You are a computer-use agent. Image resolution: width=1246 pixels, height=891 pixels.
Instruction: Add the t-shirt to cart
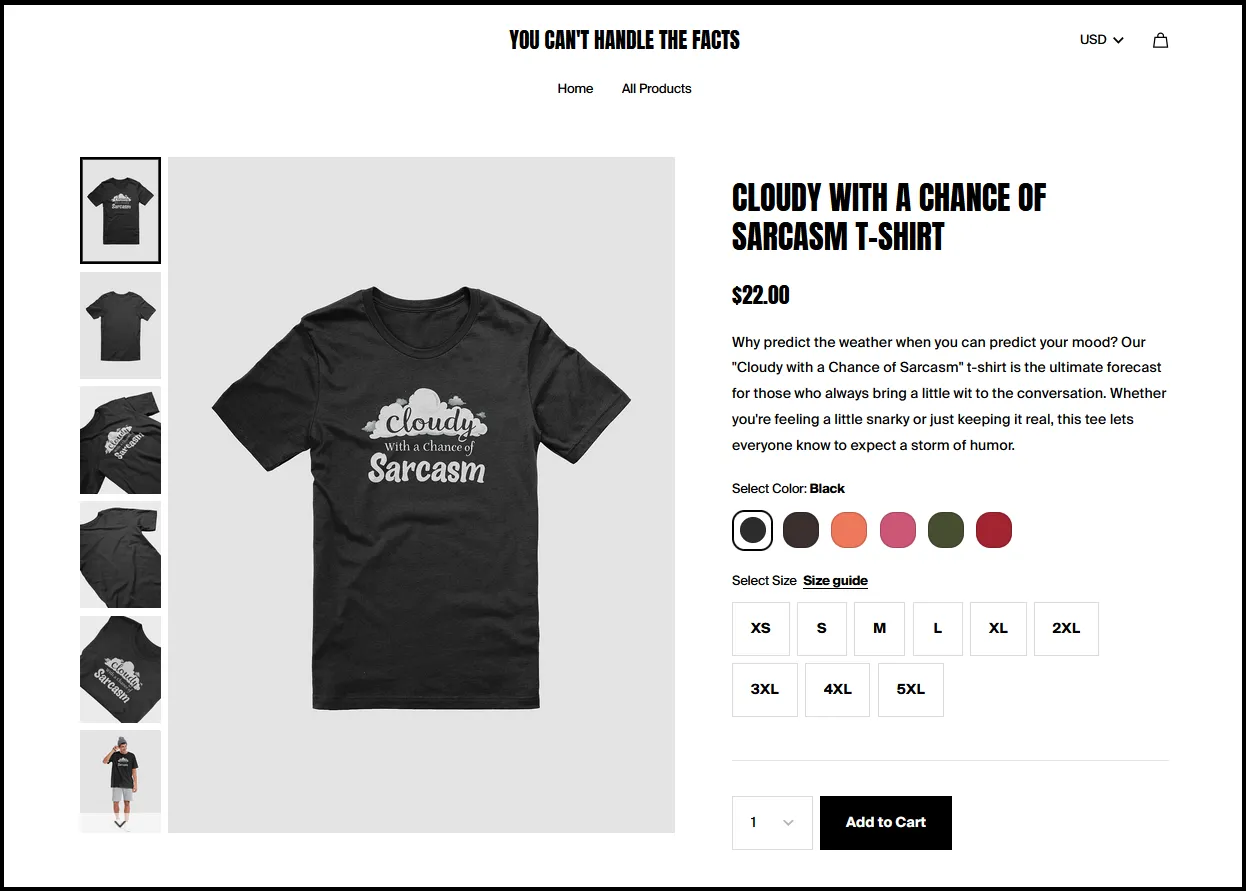[886, 823]
